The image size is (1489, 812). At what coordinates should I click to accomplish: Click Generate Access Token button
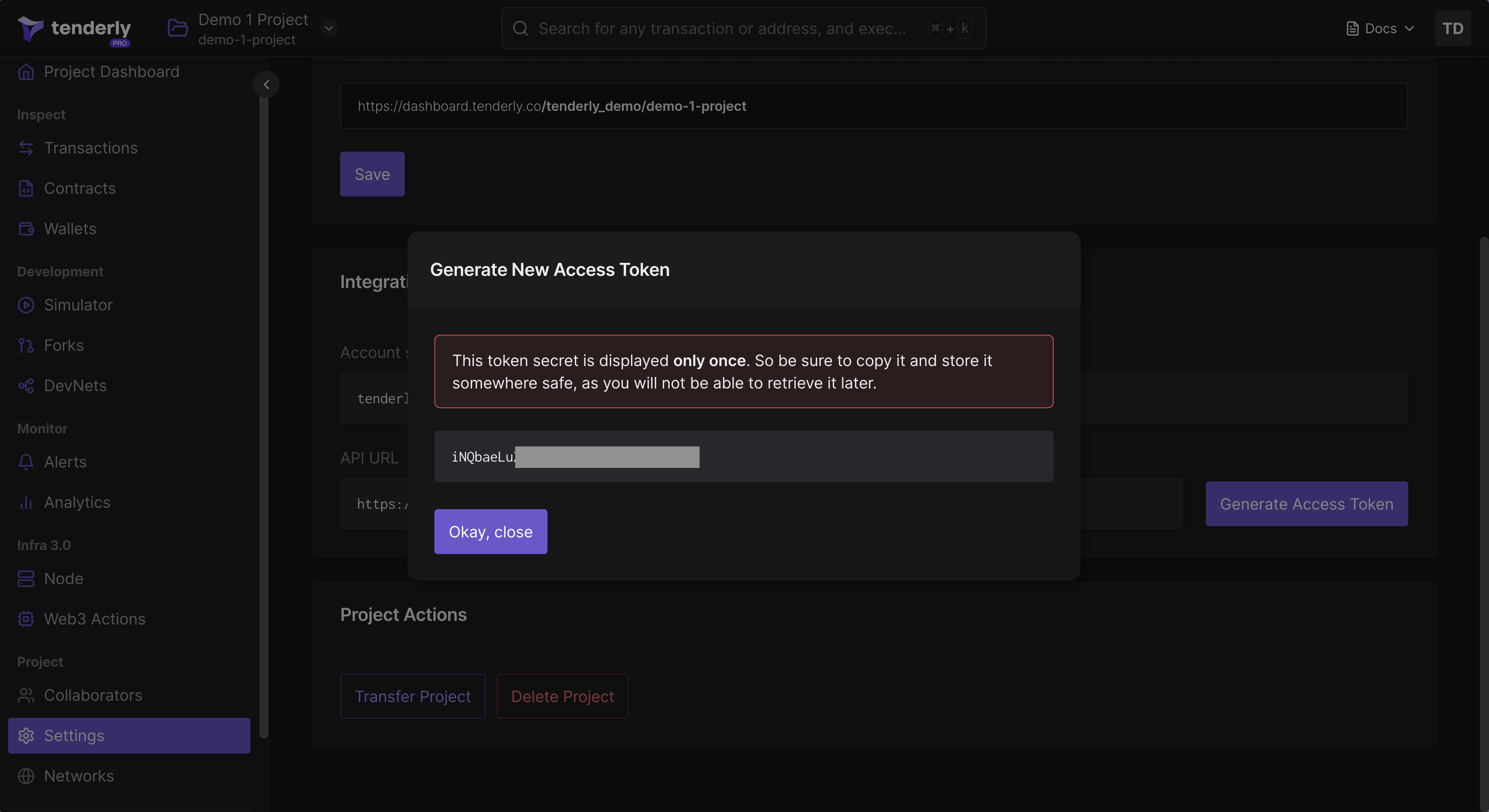pyautogui.click(x=1306, y=504)
